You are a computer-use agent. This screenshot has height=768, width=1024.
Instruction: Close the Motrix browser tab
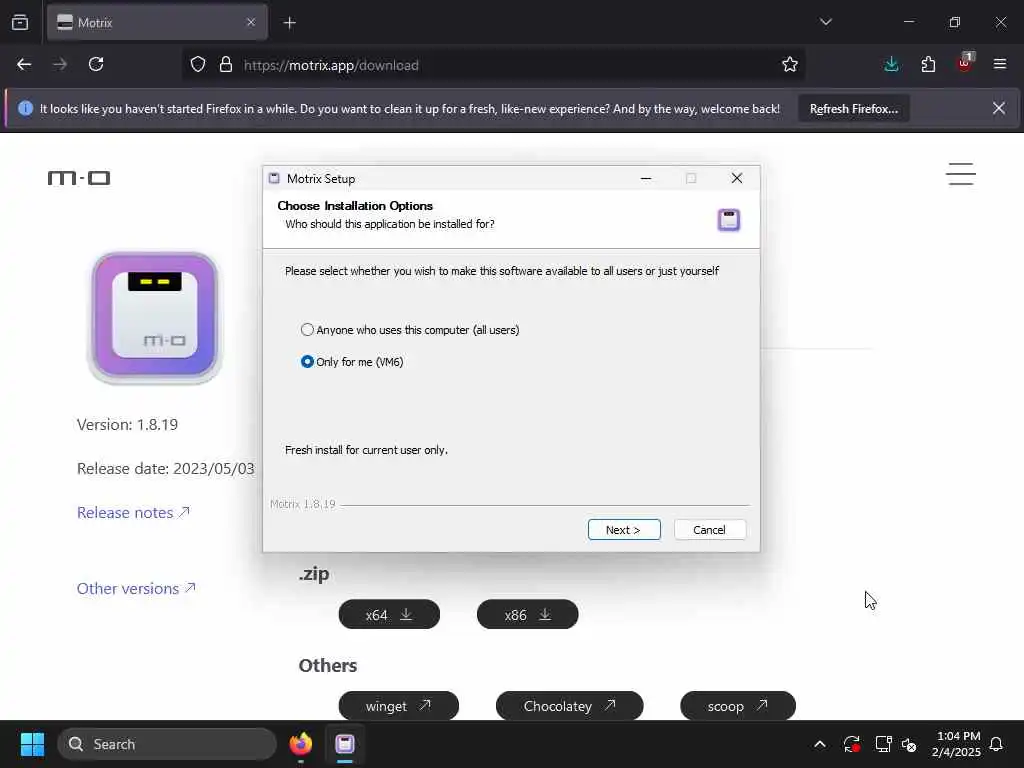[251, 23]
